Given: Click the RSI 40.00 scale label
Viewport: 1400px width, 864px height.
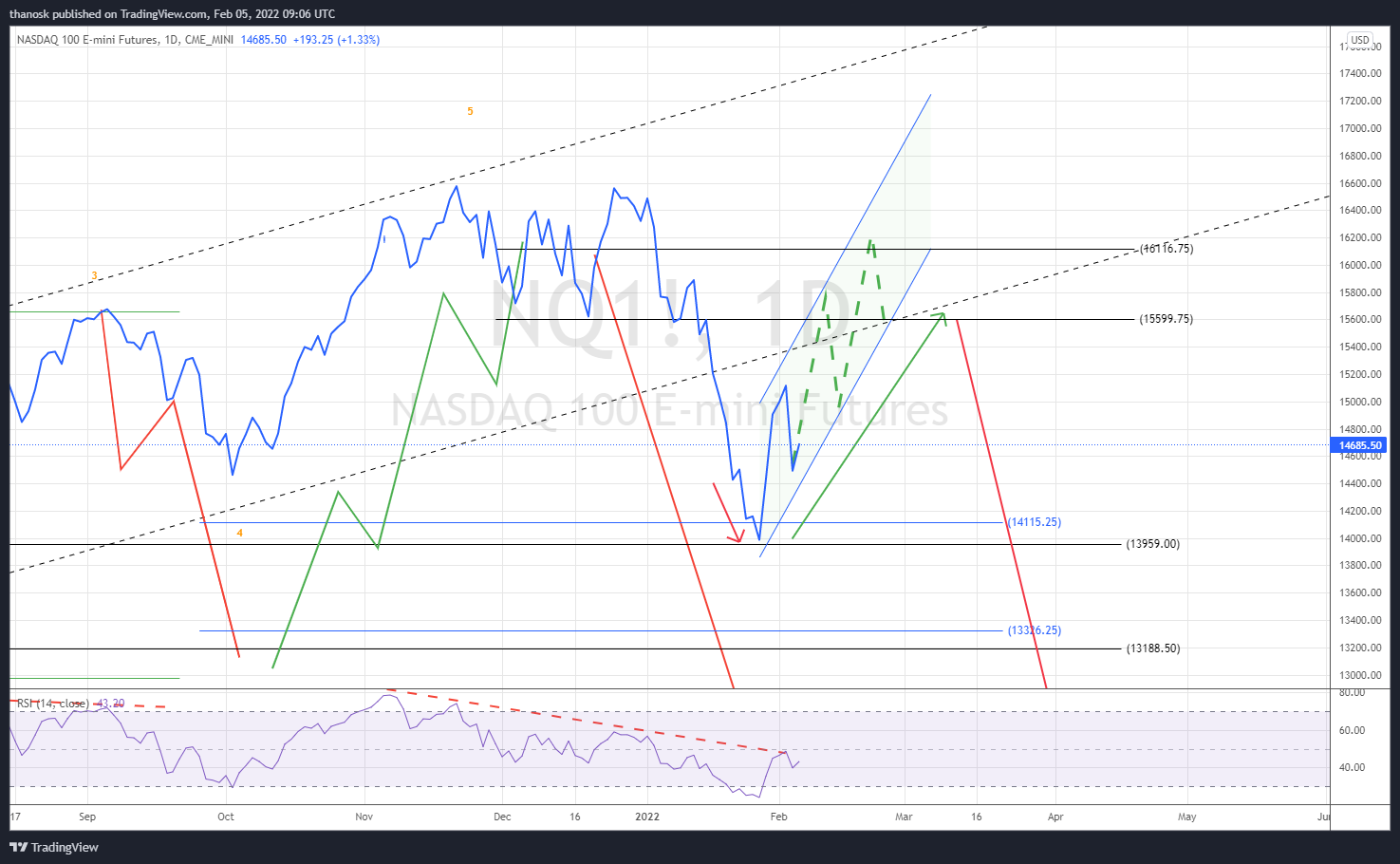Looking at the screenshot, I should (1352, 767).
